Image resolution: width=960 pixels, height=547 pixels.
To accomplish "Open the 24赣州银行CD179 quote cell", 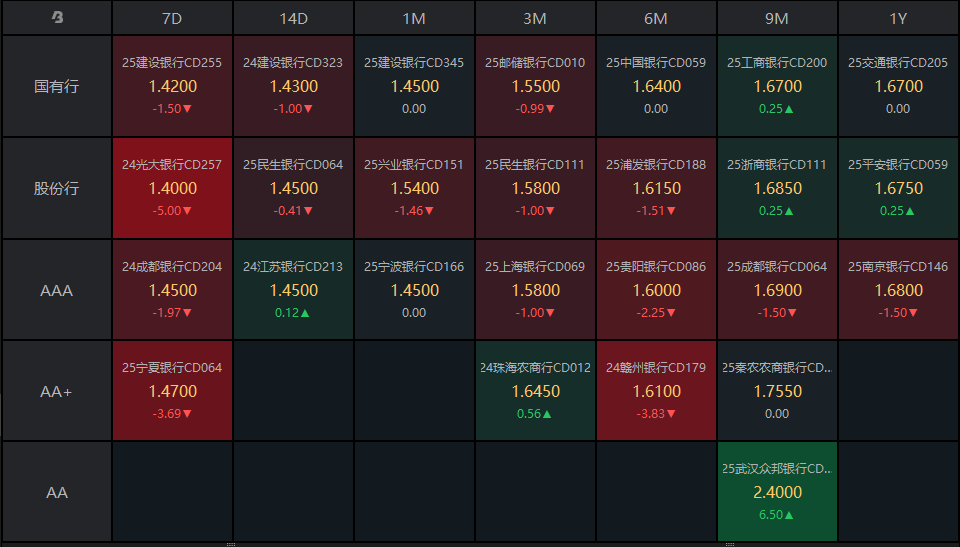I will point(656,391).
